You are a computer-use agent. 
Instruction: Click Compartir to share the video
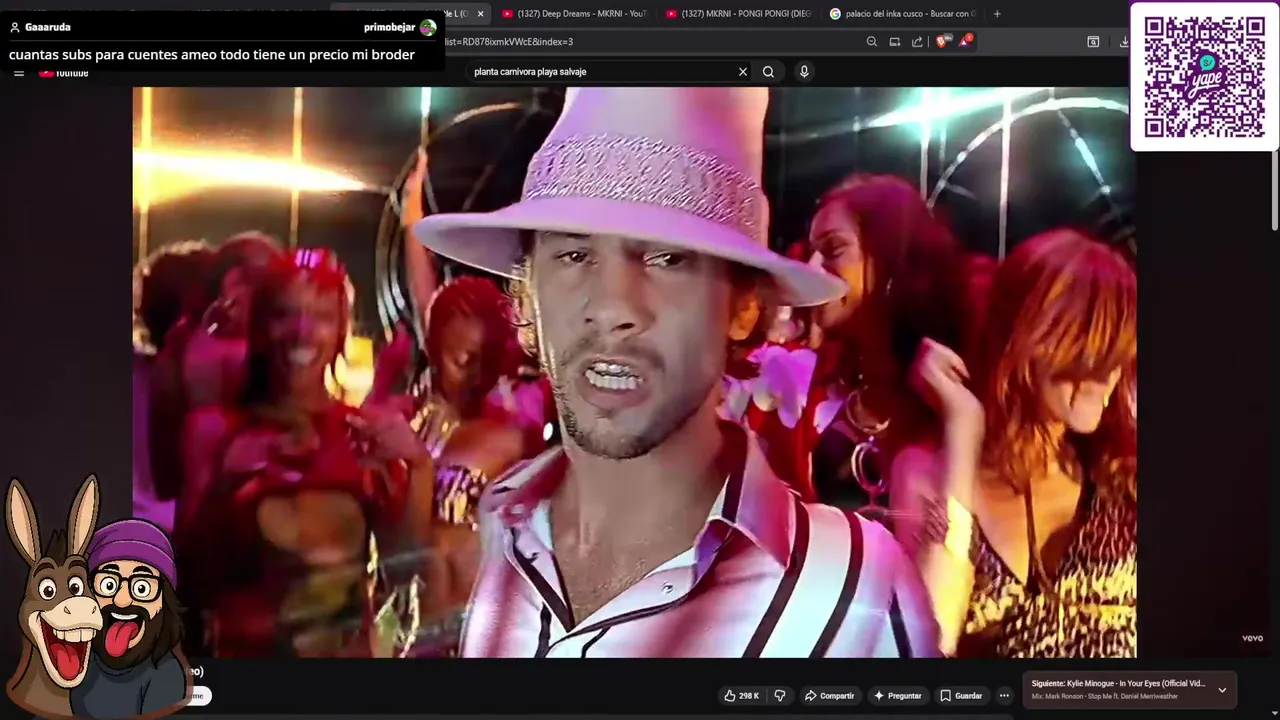(829, 696)
